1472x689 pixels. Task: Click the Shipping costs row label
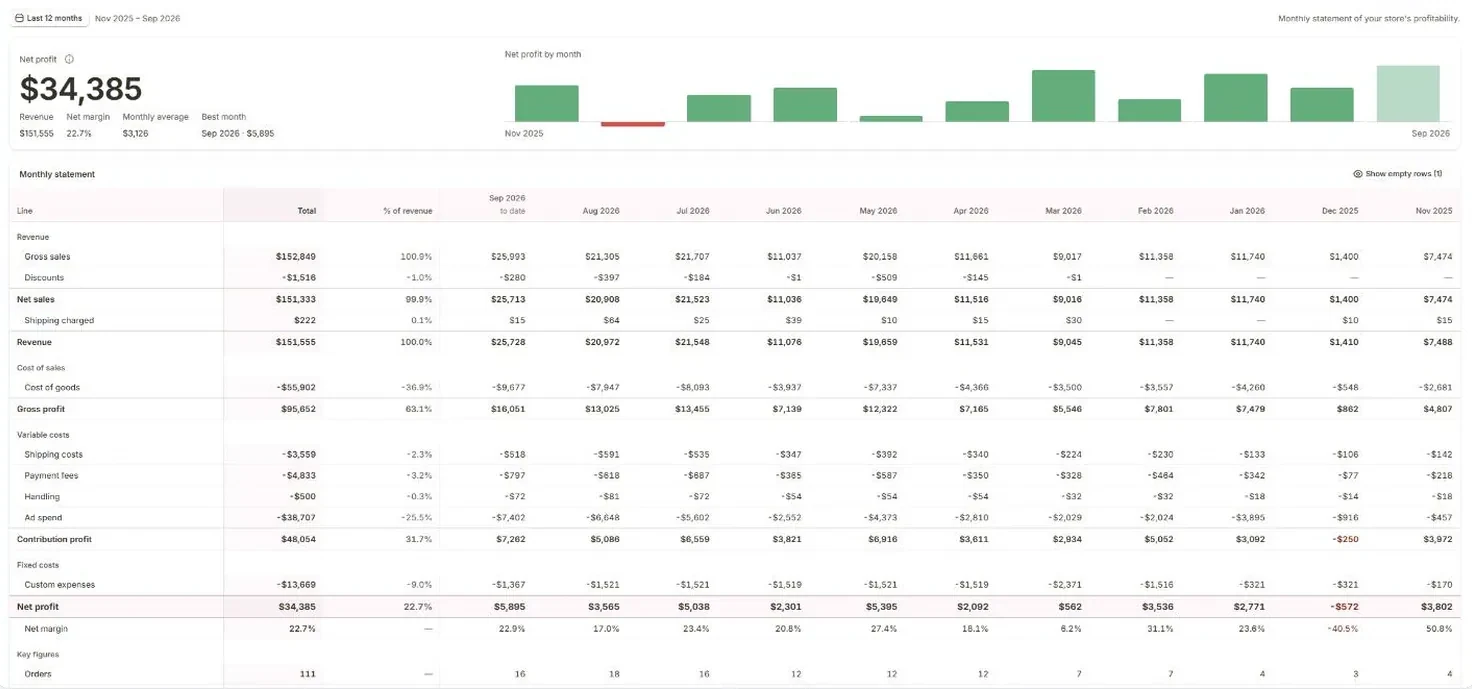point(53,455)
